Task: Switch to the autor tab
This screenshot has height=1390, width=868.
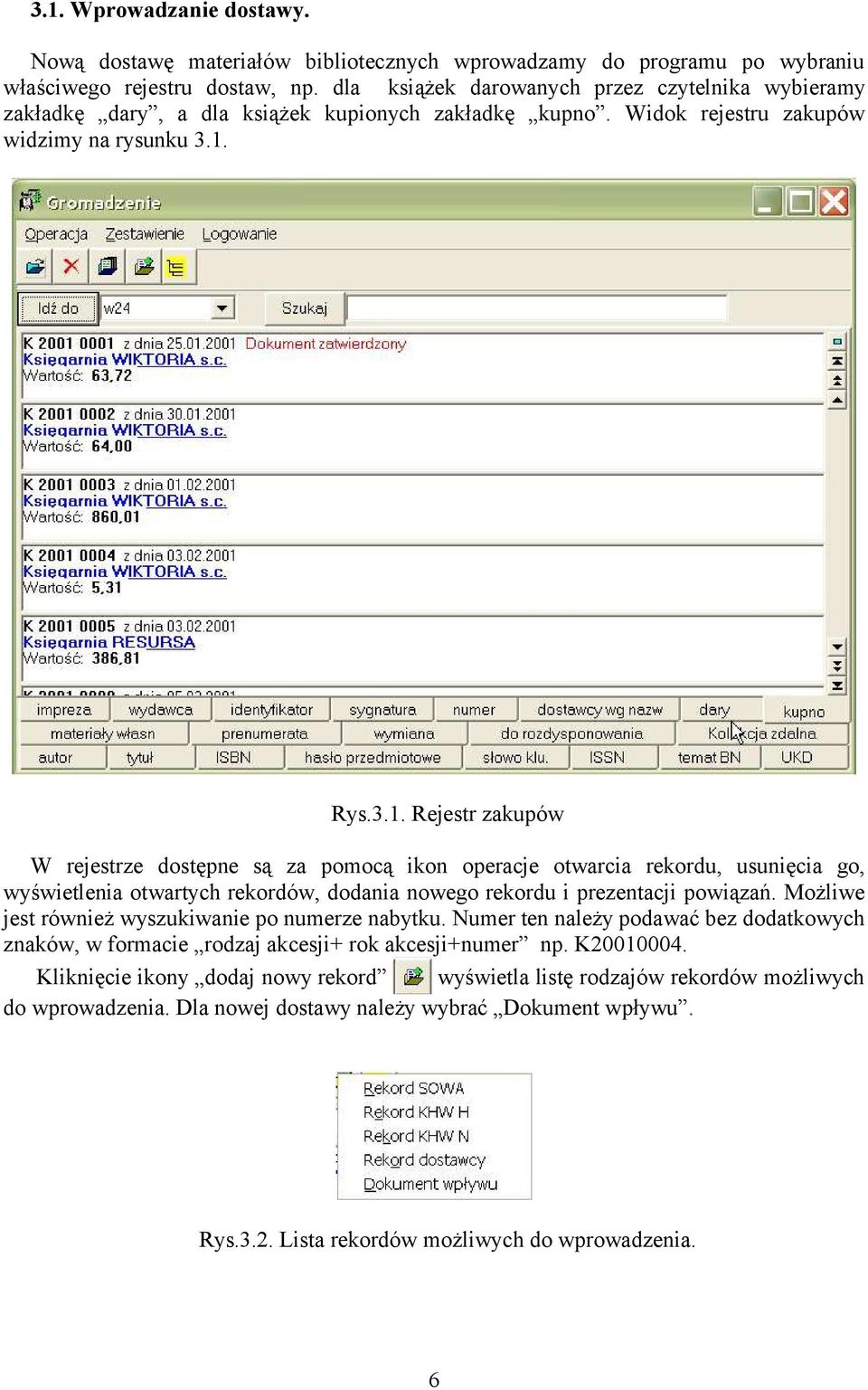Action: (55, 757)
